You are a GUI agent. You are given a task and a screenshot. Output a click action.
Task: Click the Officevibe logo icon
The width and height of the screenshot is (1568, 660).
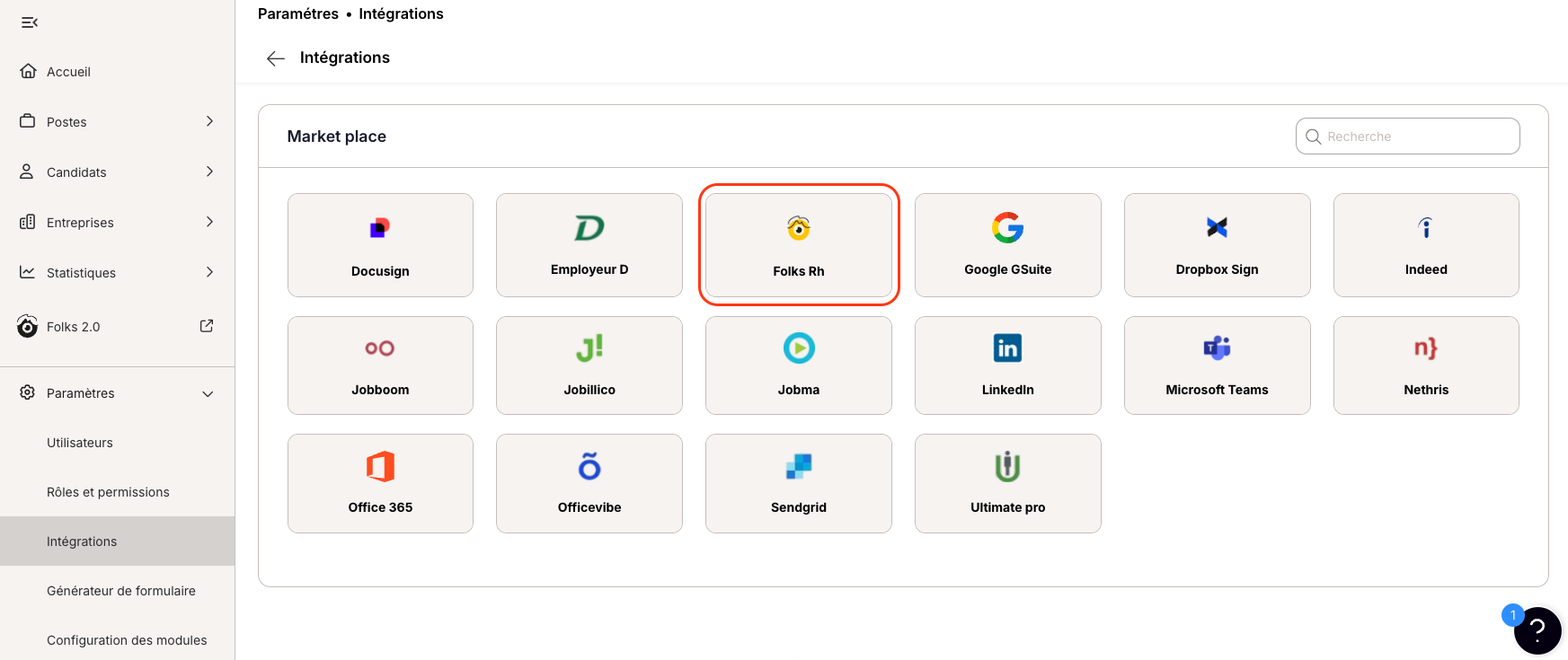[x=589, y=466]
